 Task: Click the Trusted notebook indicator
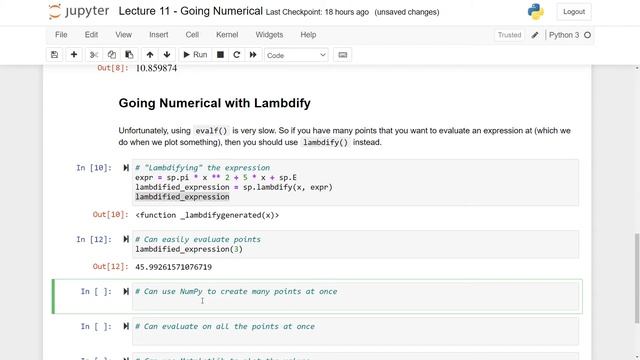tap(509, 35)
